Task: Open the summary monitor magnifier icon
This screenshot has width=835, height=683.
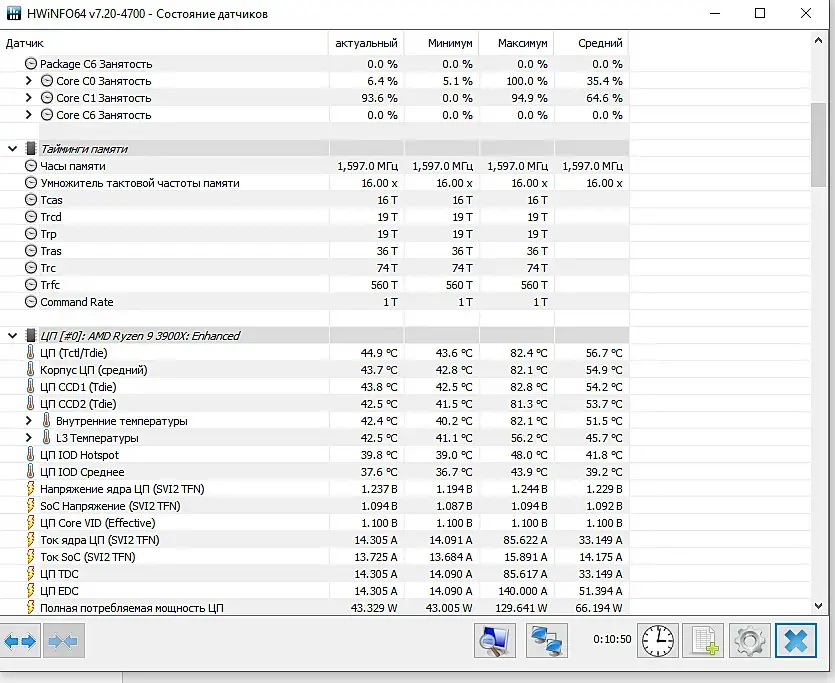Action: pyautogui.click(x=495, y=640)
